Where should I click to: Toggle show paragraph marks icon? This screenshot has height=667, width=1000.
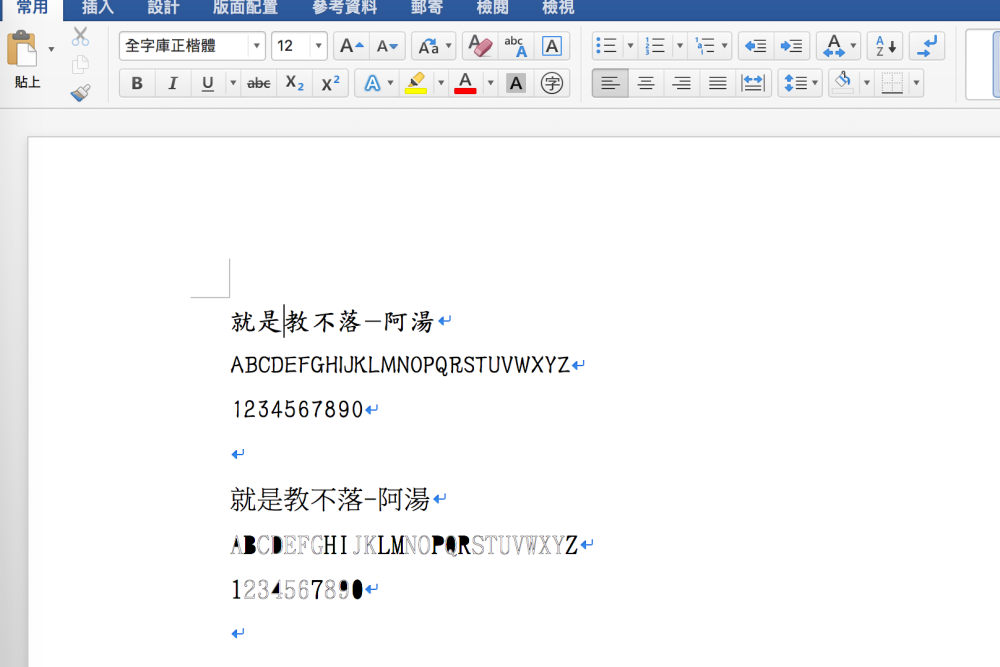point(927,46)
